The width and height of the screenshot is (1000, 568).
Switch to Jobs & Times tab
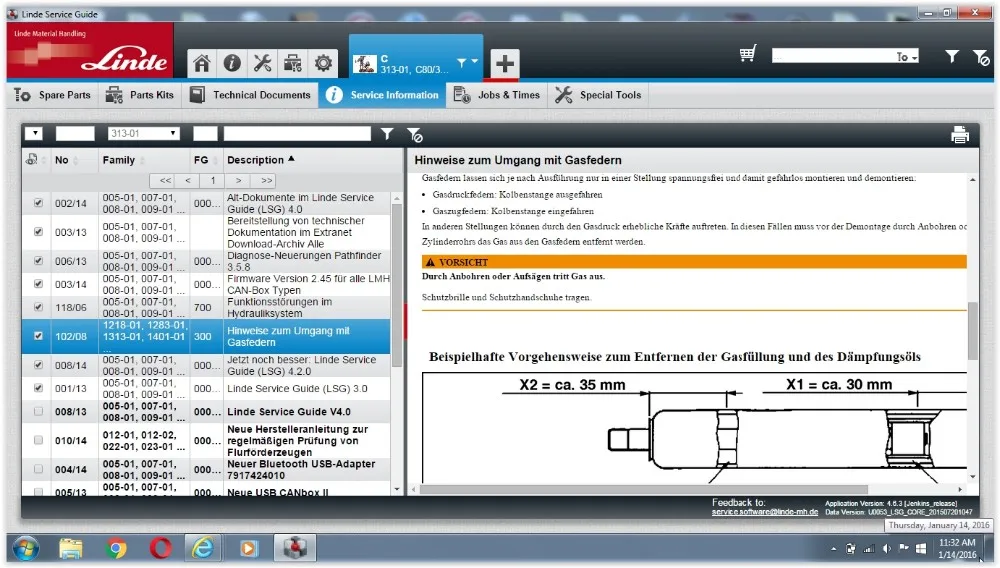click(497, 95)
